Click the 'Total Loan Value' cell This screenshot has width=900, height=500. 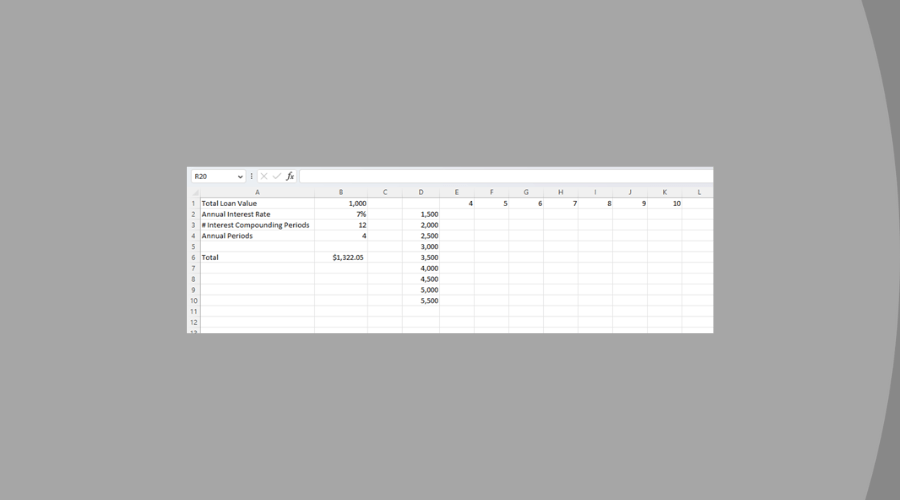tap(257, 203)
